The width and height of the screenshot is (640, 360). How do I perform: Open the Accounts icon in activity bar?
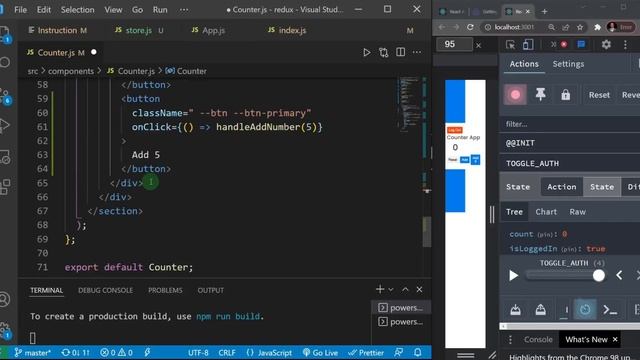pos(5,299)
